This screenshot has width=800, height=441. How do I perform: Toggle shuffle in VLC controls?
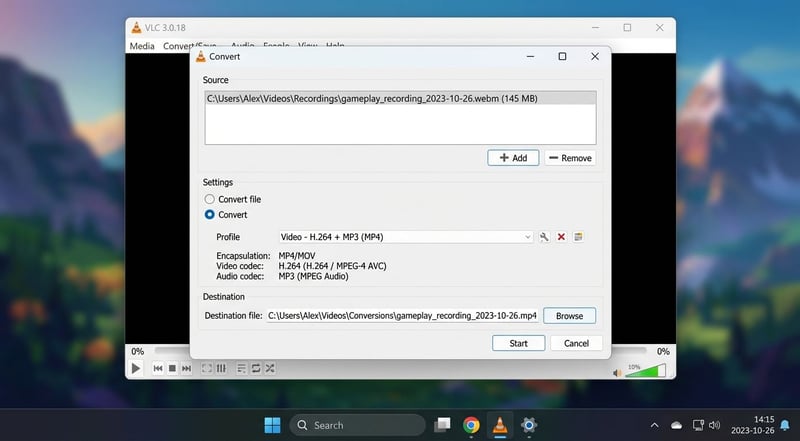click(270, 368)
